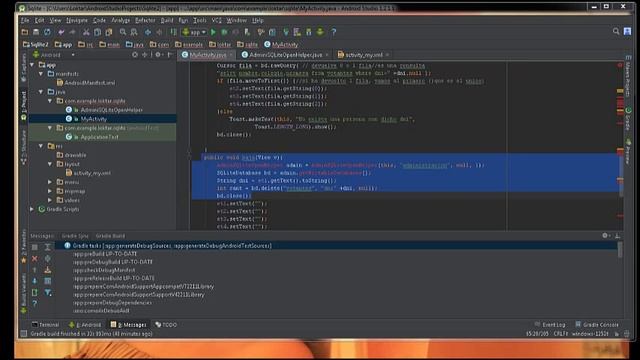Click sqlite2 breadcrumb at path start
Viewport: 640px width, 360px height.
[36, 44]
